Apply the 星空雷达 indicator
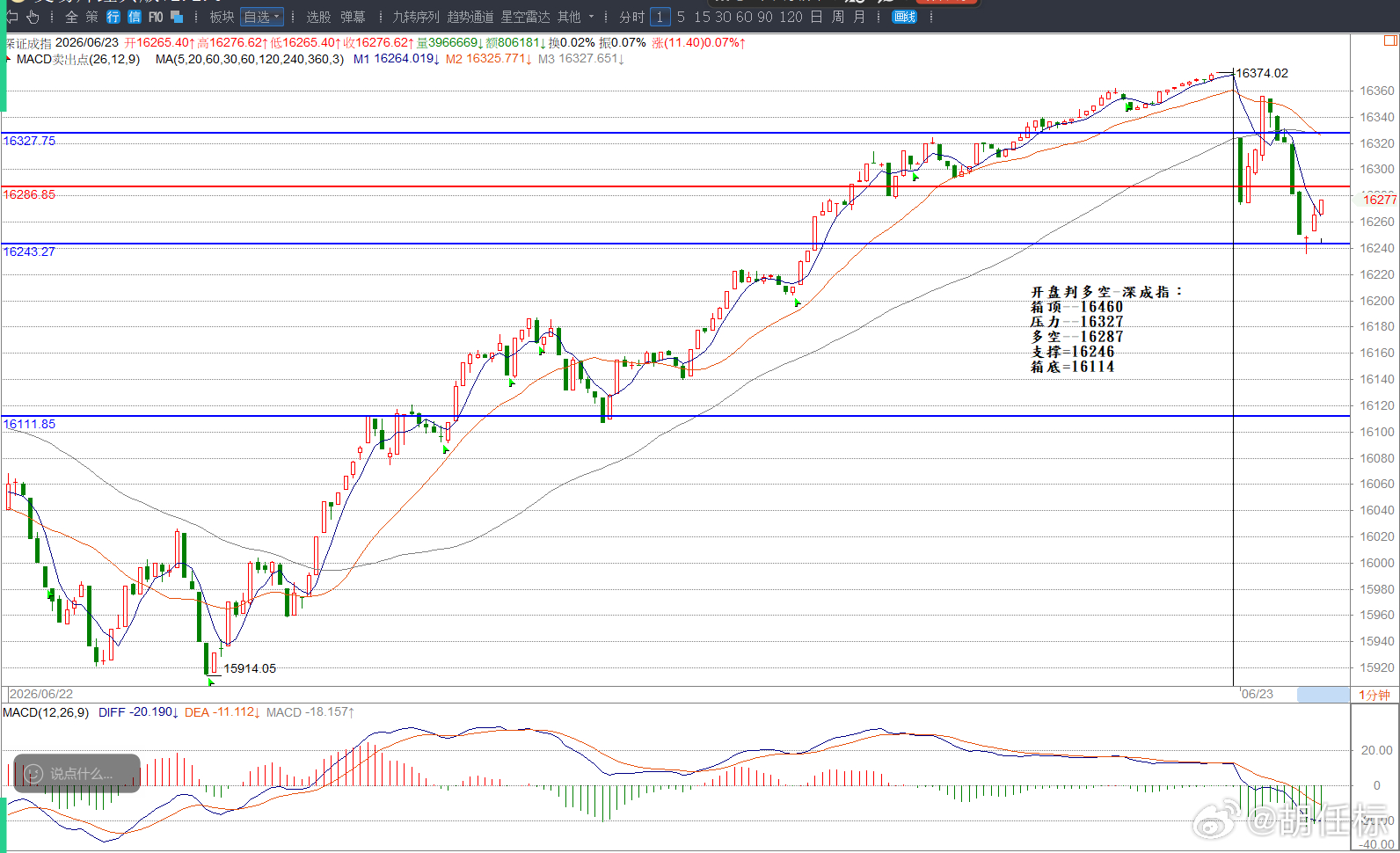 tap(525, 17)
